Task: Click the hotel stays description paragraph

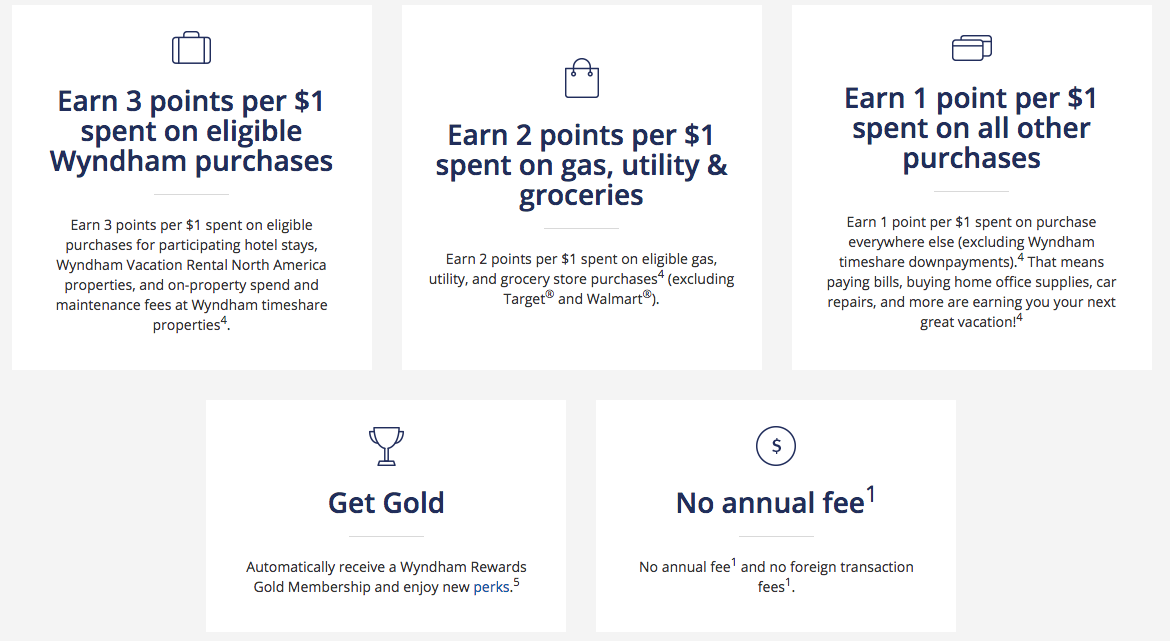Action: pyautogui.click(x=191, y=275)
